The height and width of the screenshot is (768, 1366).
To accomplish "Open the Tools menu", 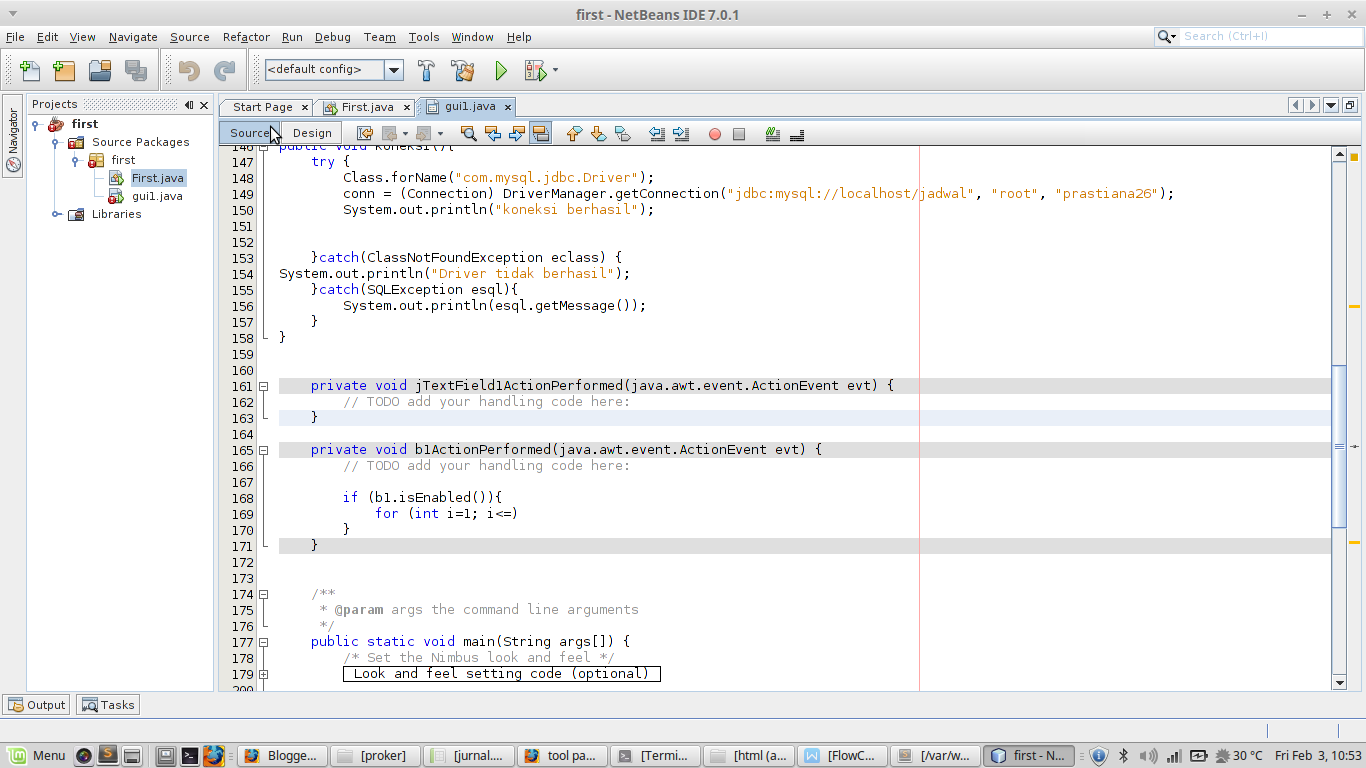I will click(x=424, y=37).
